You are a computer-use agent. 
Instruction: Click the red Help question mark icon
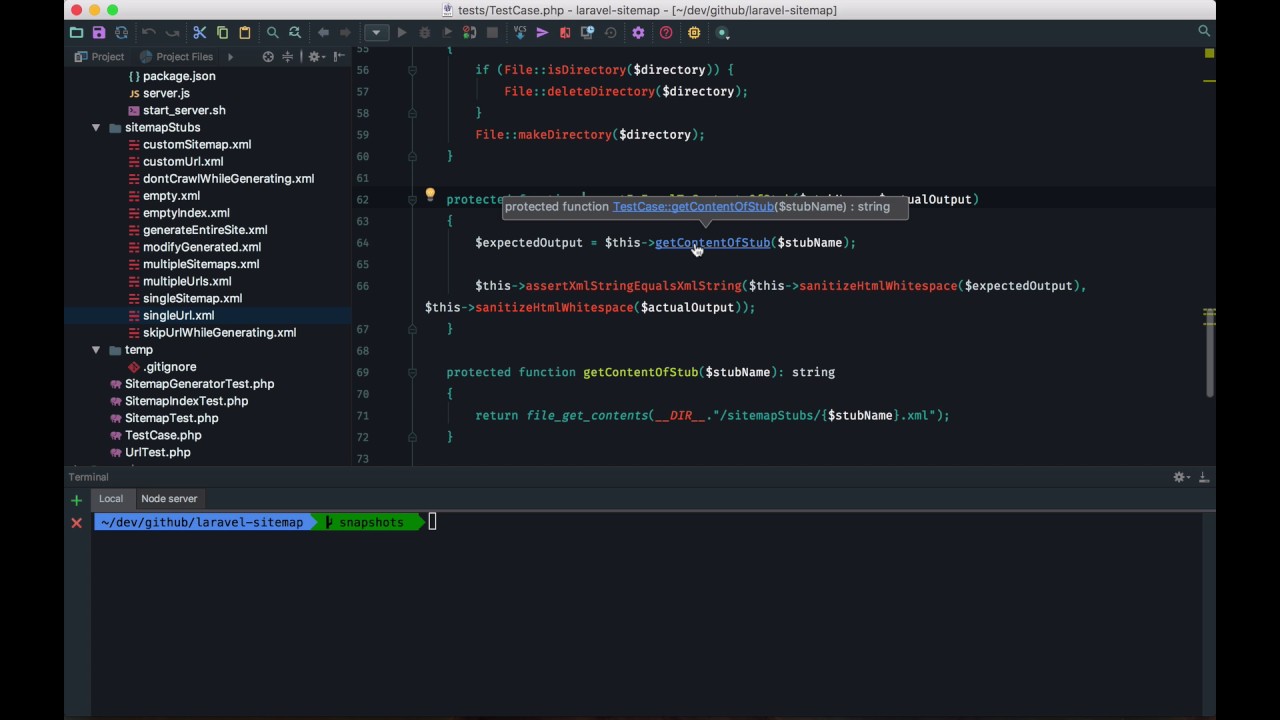[666, 32]
